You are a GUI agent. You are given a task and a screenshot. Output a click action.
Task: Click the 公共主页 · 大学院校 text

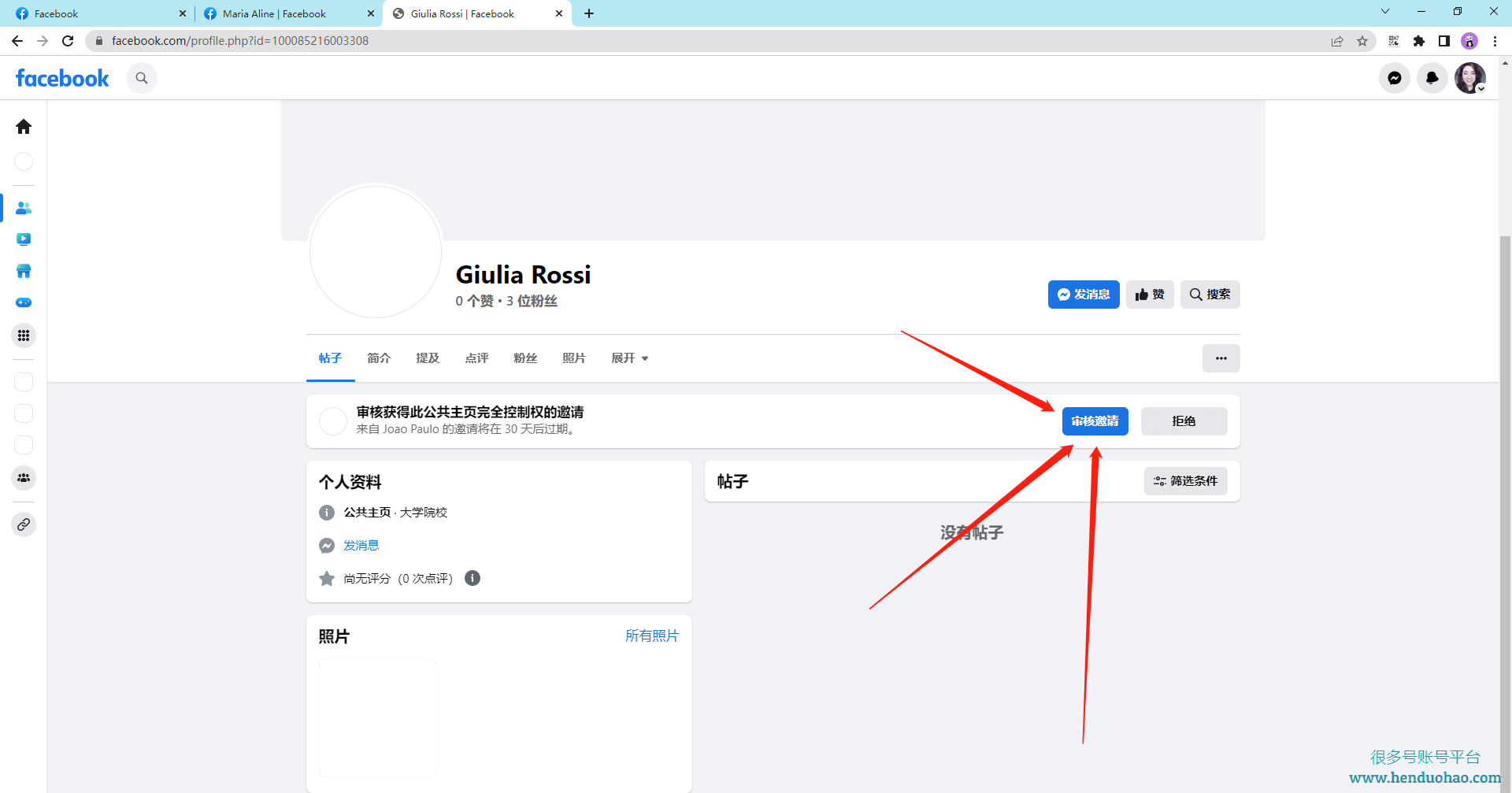click(395, 513)
